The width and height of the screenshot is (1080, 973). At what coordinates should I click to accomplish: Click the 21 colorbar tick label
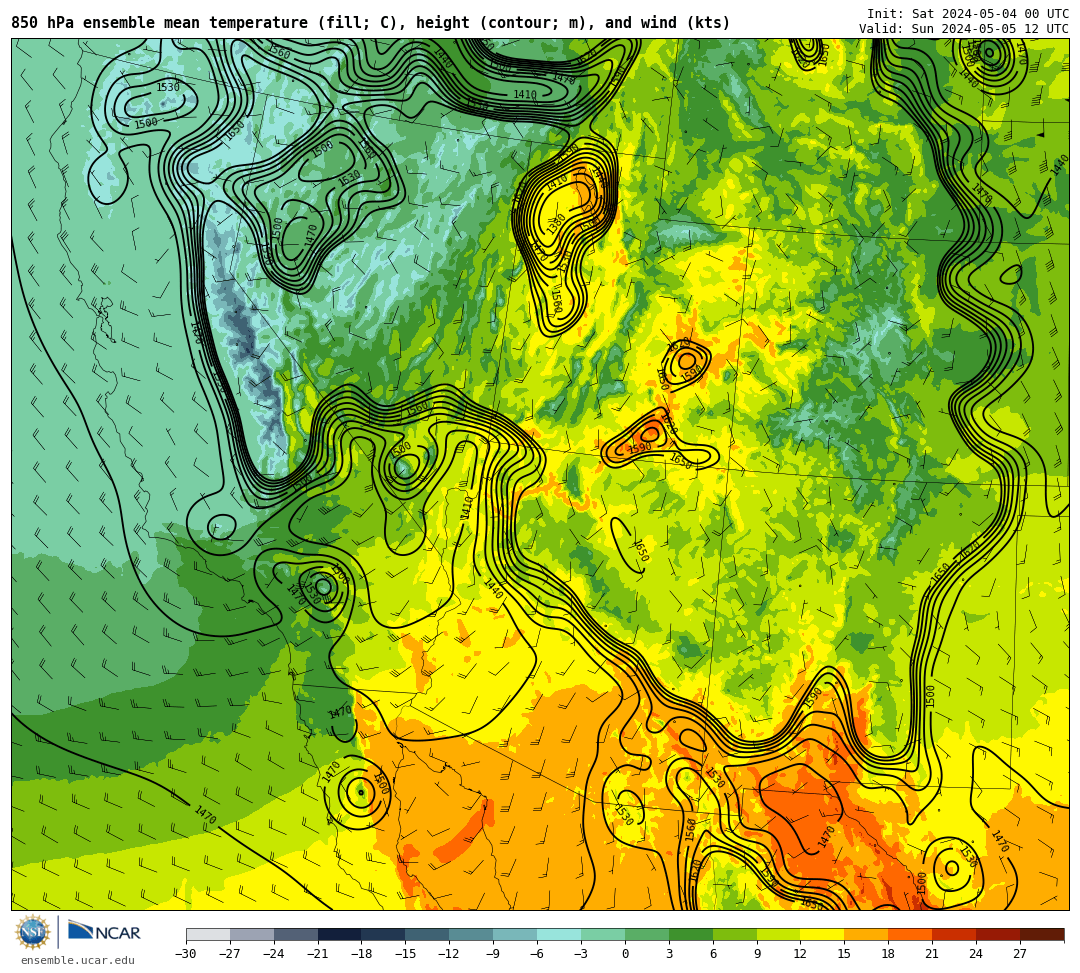coord(933,954)
